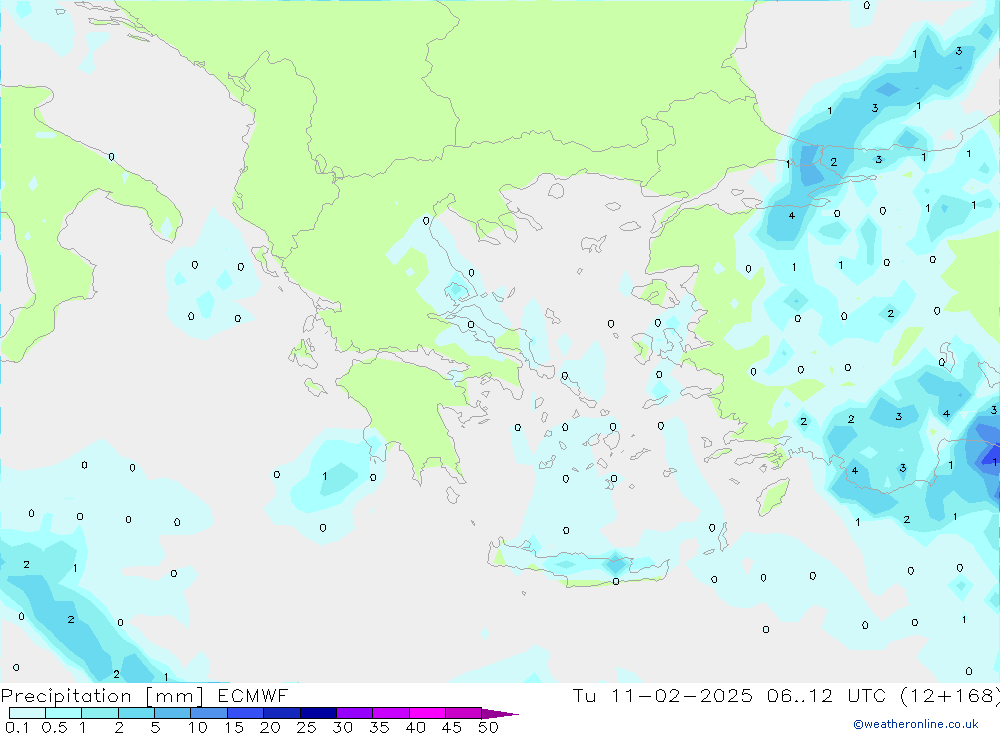Click the '1' value southwest of Peloponnese
Viewport: 1000px width, 733px height.
[x=325, y=476]
